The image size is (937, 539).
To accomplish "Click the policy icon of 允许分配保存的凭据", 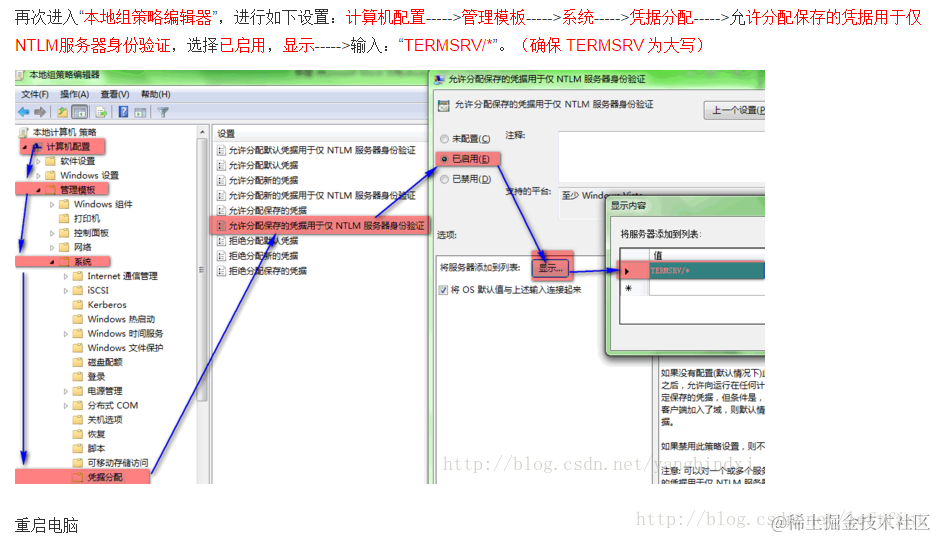I will (x=221, y=210).
